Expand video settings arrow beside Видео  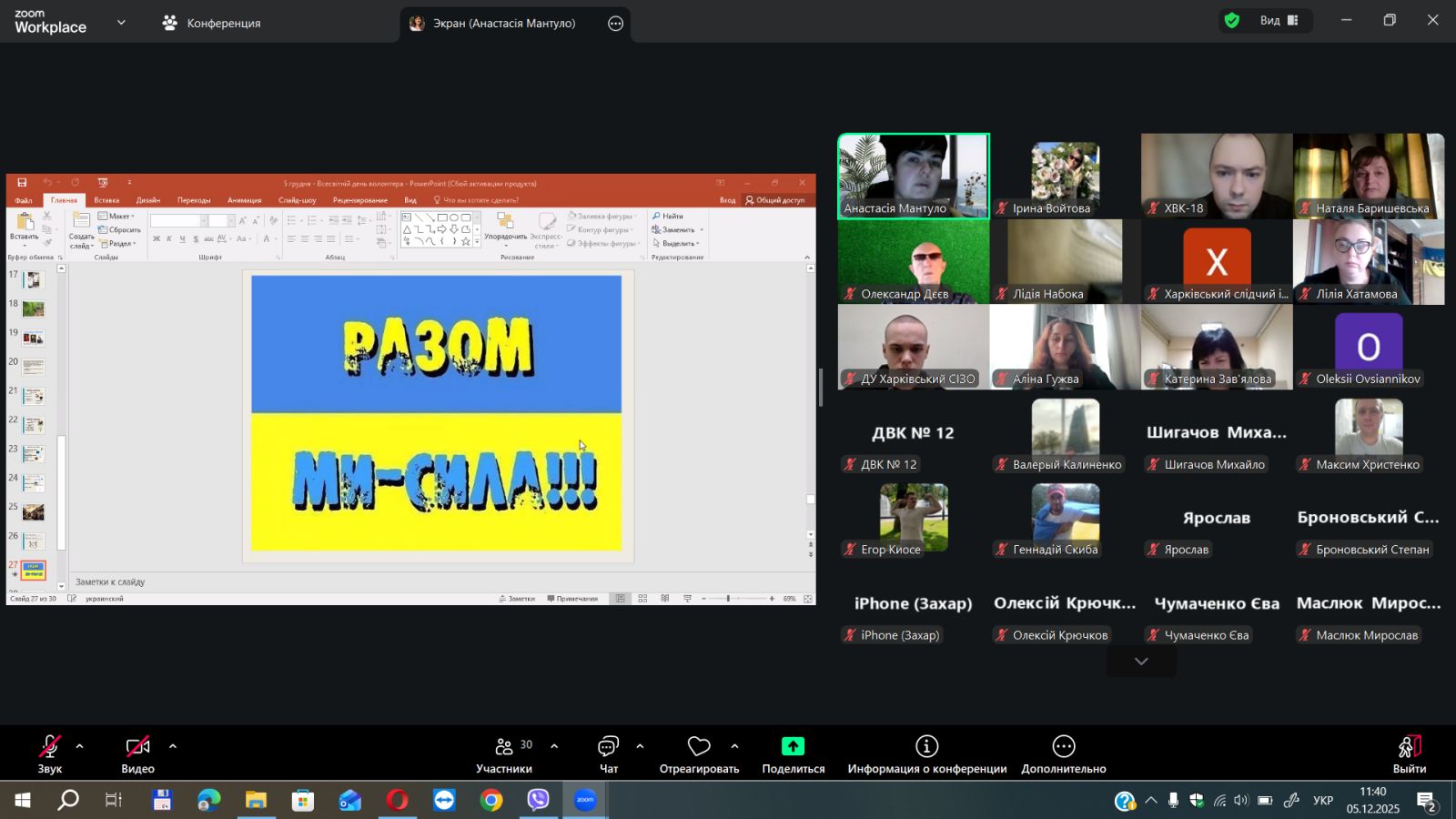click(173, 746)
